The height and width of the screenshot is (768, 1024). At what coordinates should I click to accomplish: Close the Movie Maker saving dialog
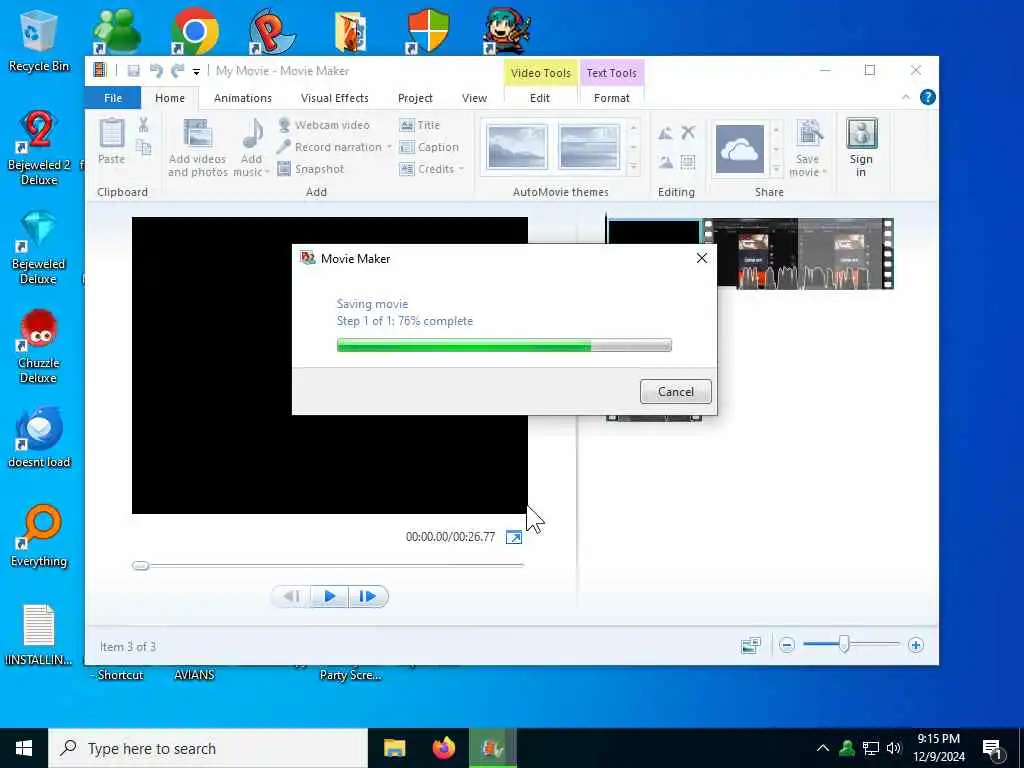(x=701, y=258)
